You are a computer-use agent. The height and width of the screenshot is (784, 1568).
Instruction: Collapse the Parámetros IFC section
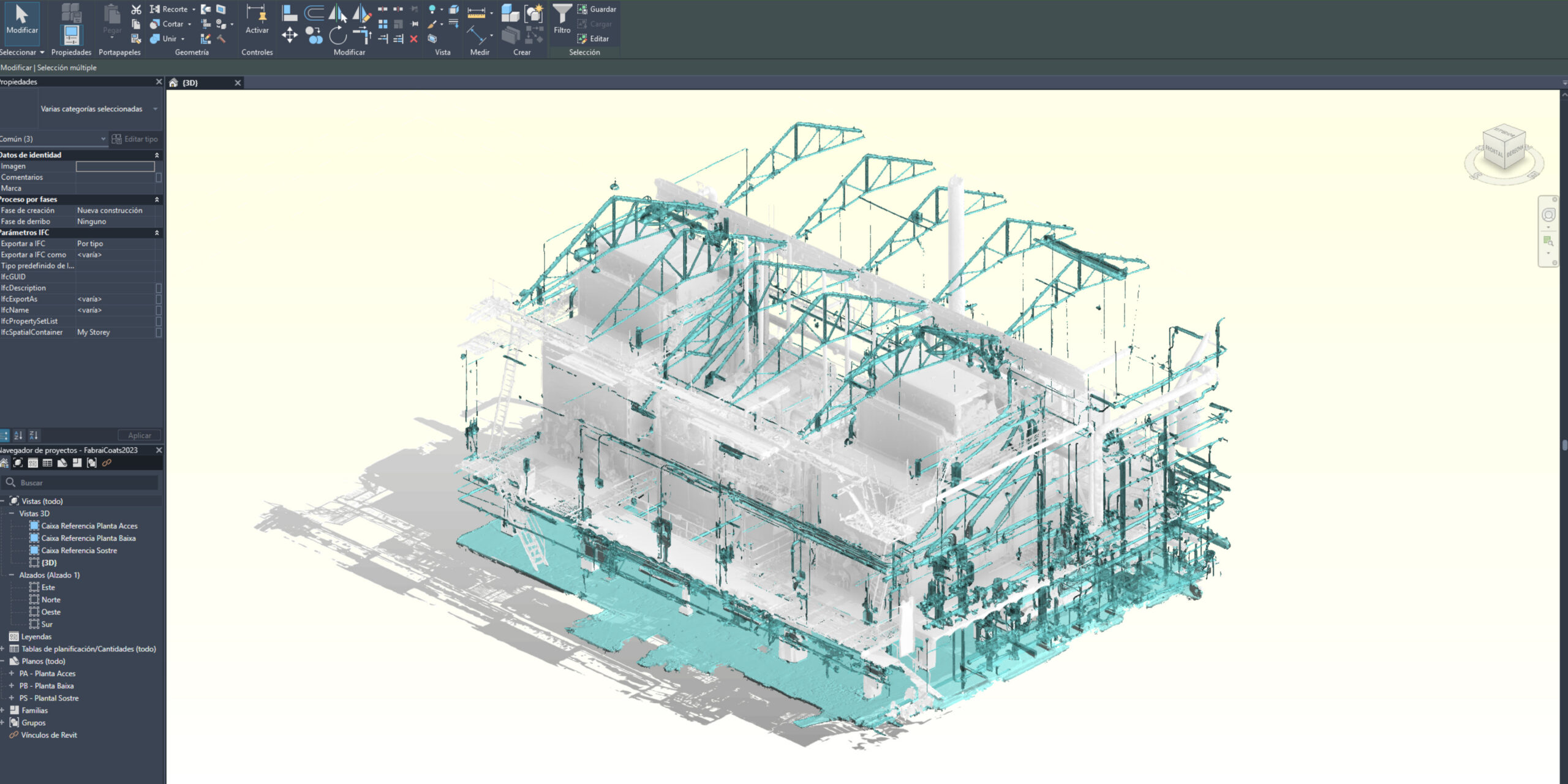click(x=156, y=233)
